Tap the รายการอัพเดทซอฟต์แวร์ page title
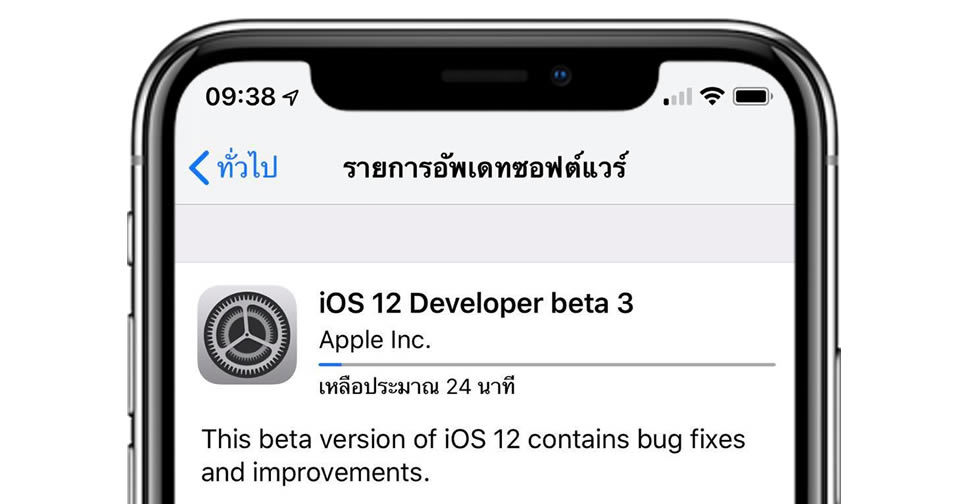Image resolution: width=968 pixels, height=504 pixels. pyautogui.click(x=485, y=167)
